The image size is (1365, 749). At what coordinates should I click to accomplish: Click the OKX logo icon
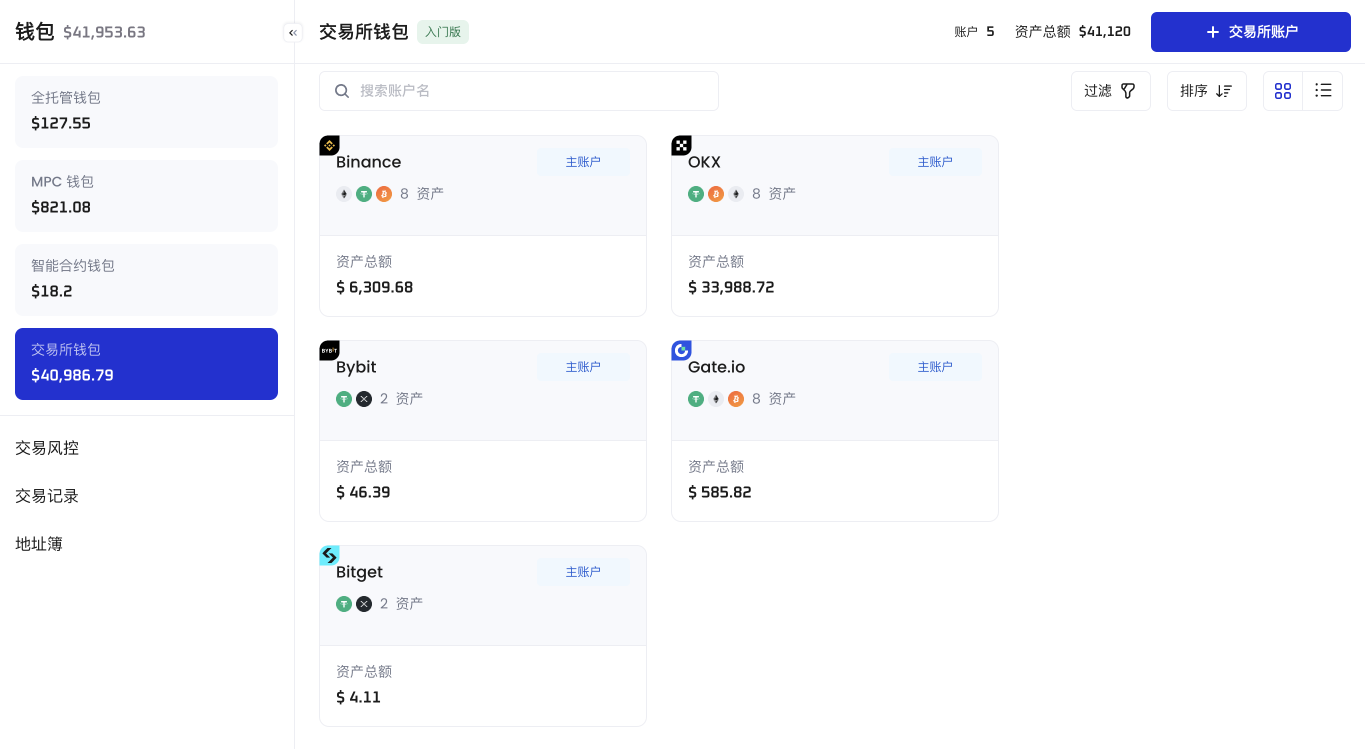(681, 146)
